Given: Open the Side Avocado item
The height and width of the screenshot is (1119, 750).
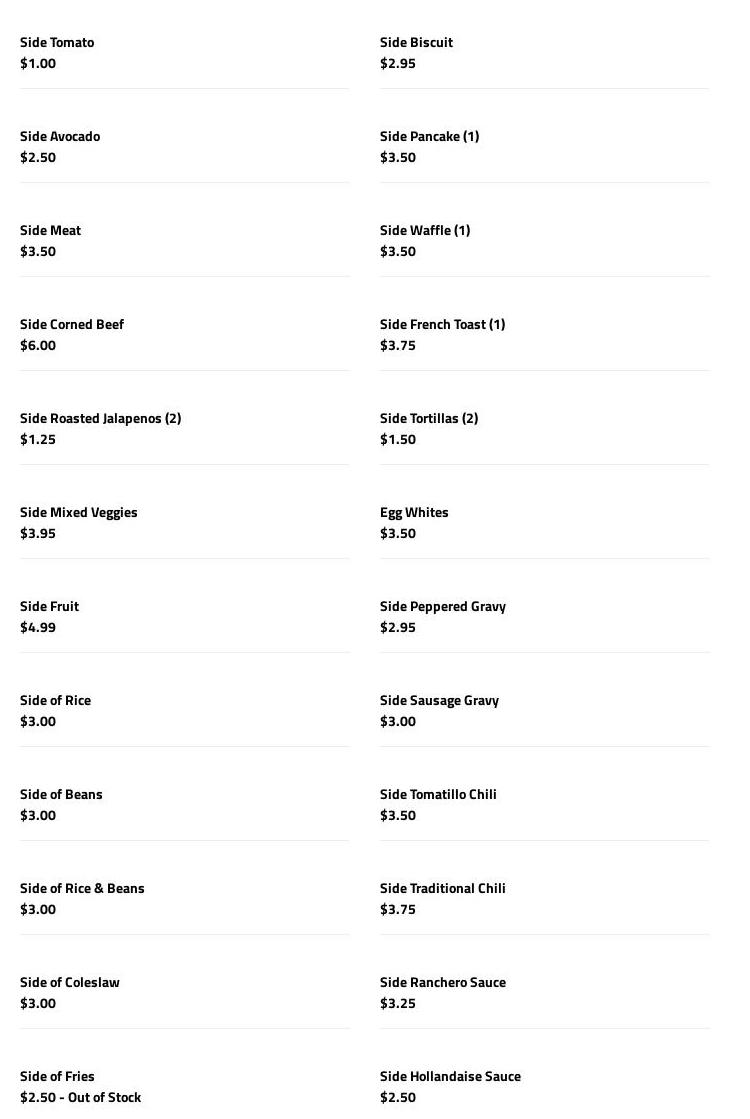Looking at the screenshot, I should click(x=60, y=137).
